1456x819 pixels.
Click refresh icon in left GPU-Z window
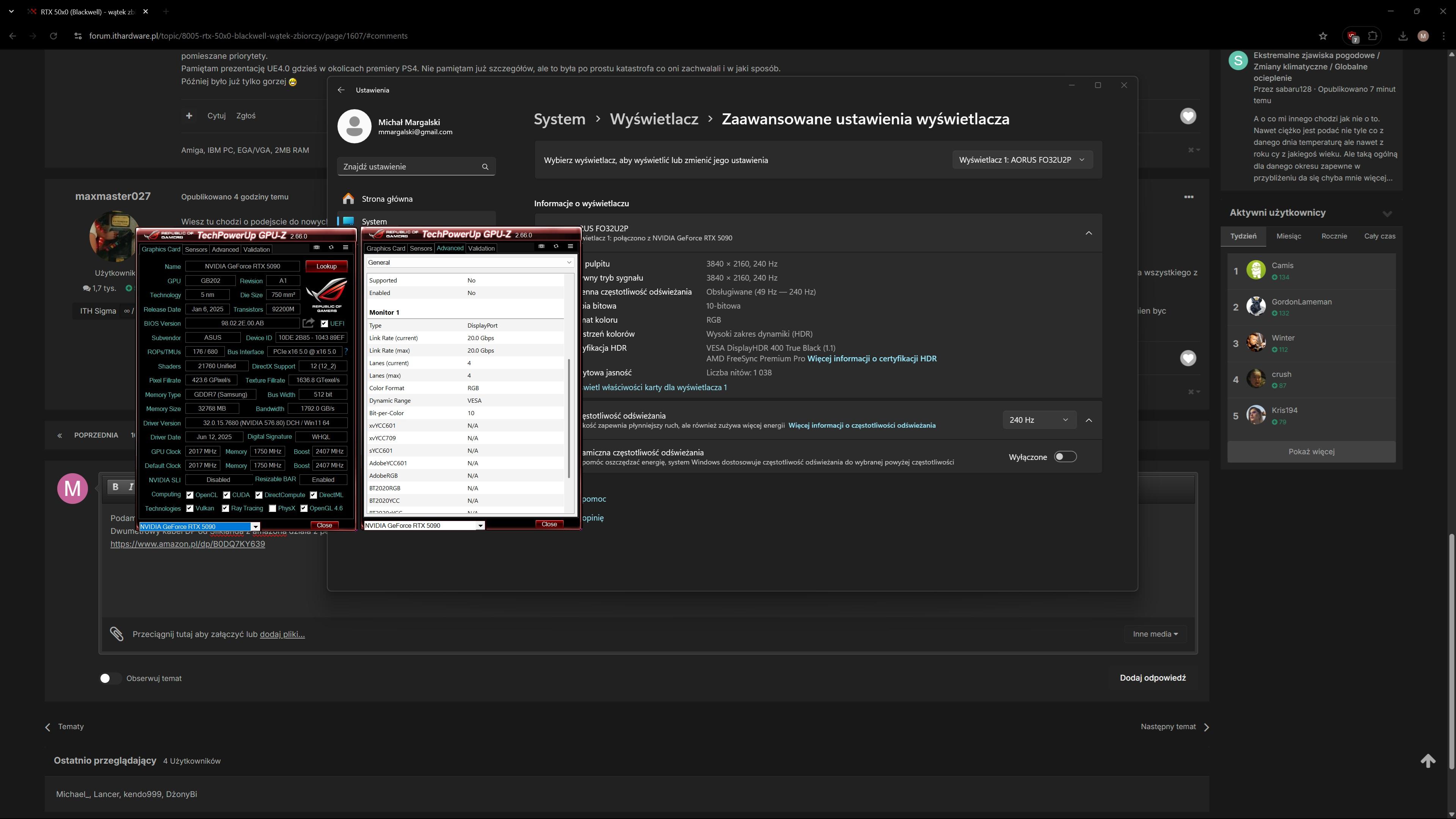point(331,248)
